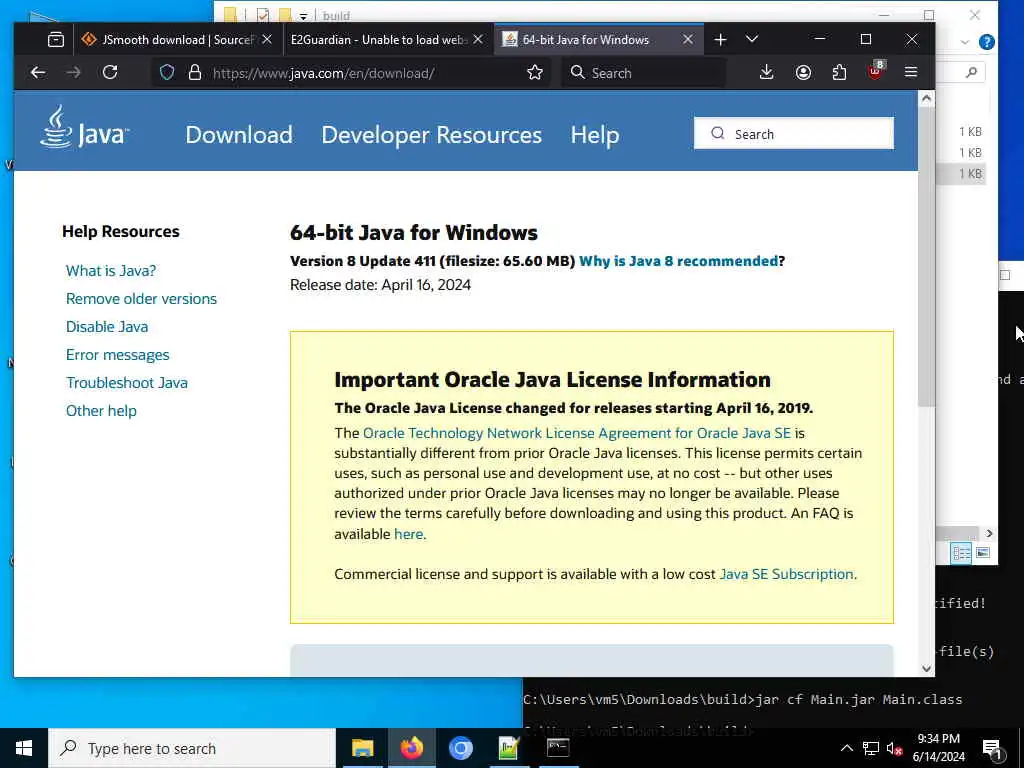Click page scrollbar down arrow
This screenshot has height=768, width=1024.
(926, 668)
